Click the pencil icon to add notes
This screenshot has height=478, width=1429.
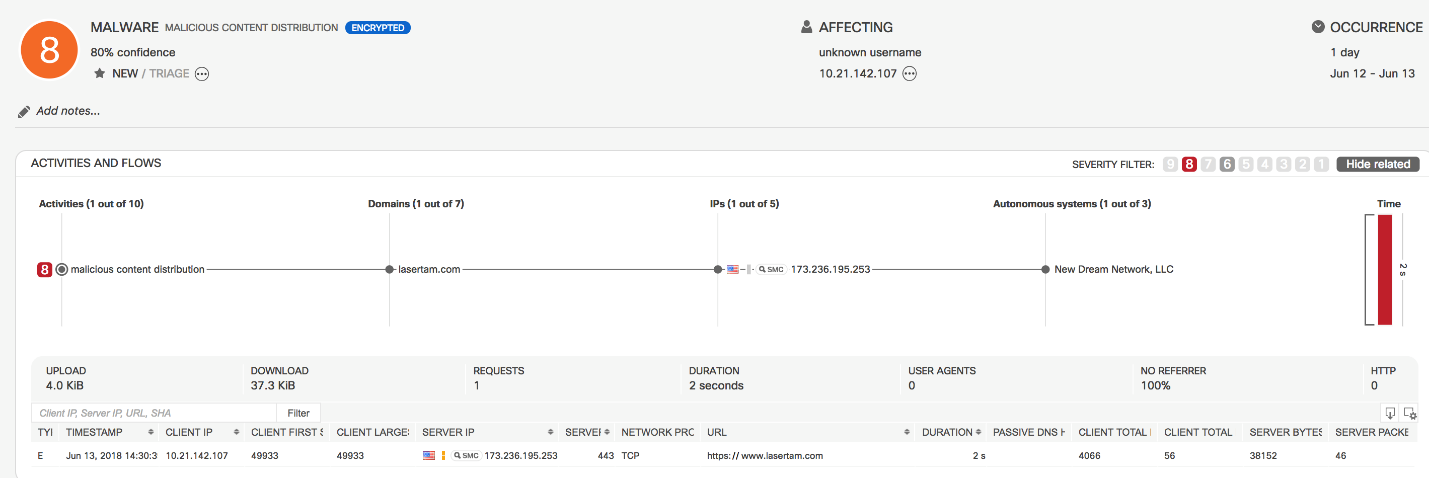pyautogui.click(x=24, y=111)
